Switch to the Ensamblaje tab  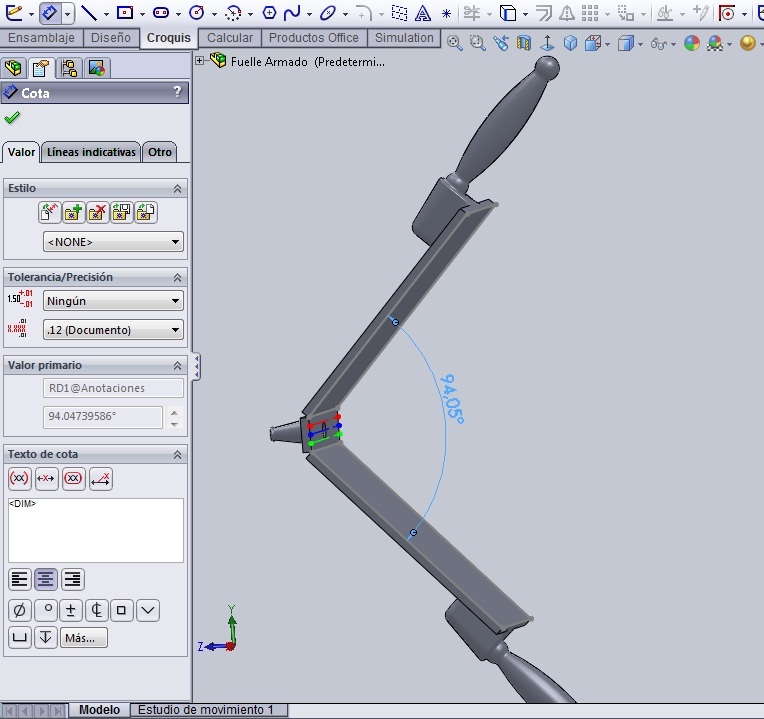[x=41, y=38]
